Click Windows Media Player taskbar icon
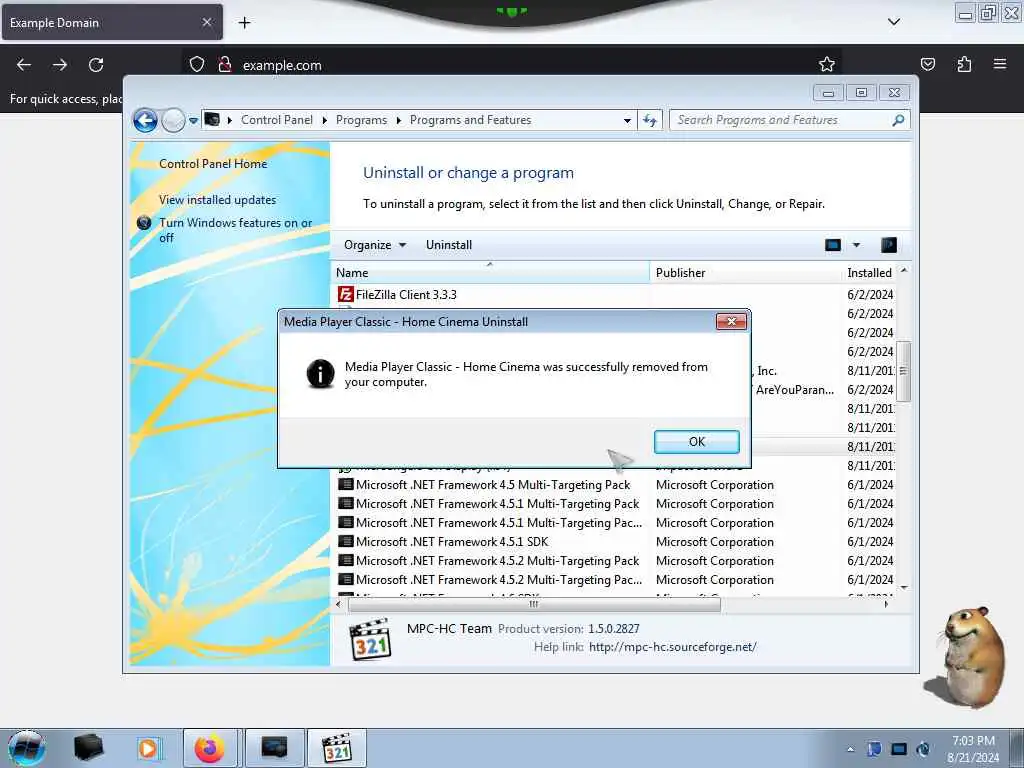 coord(148,748)
